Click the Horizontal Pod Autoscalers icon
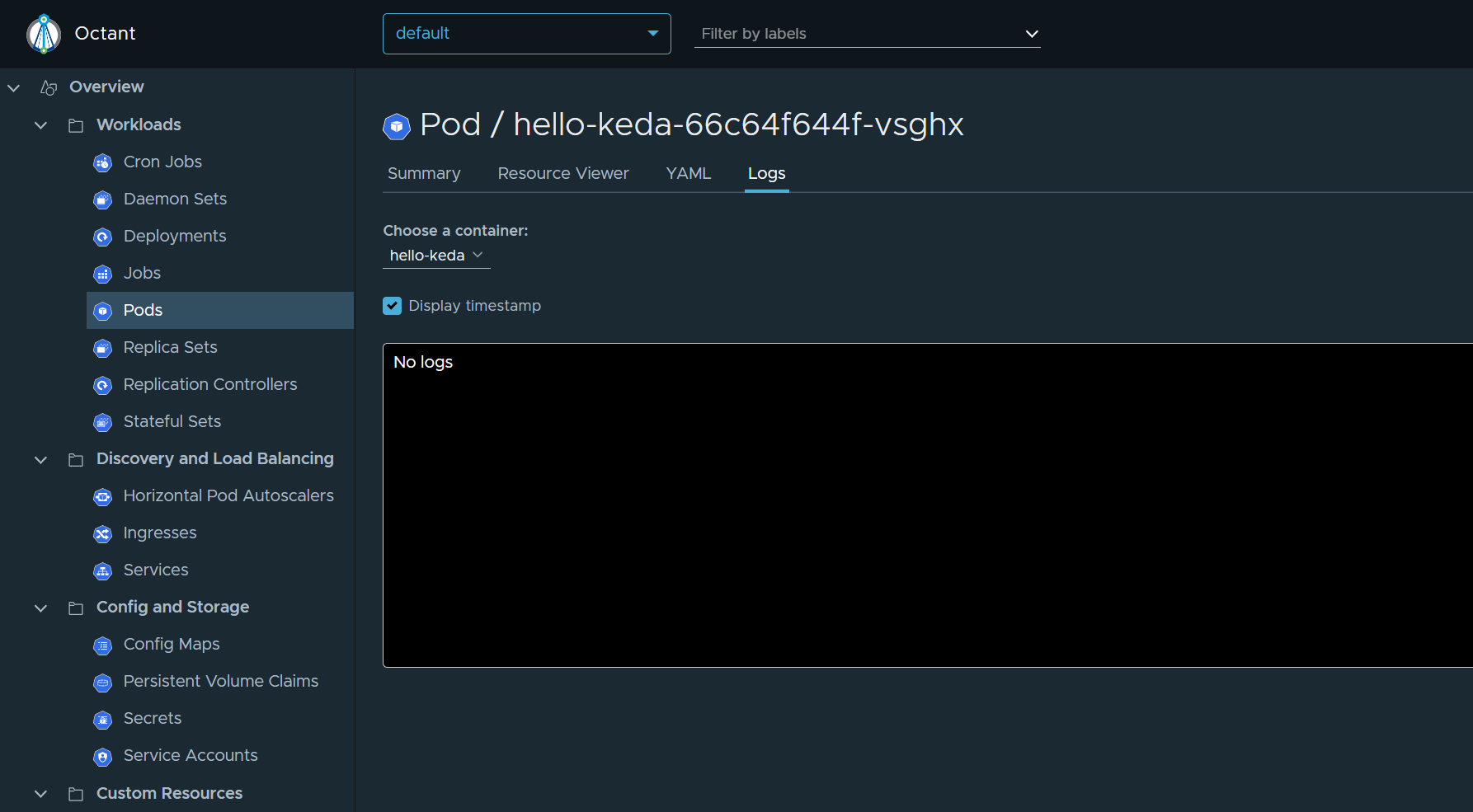Viewport: 1473px width, 812px height. pos(102,496)
